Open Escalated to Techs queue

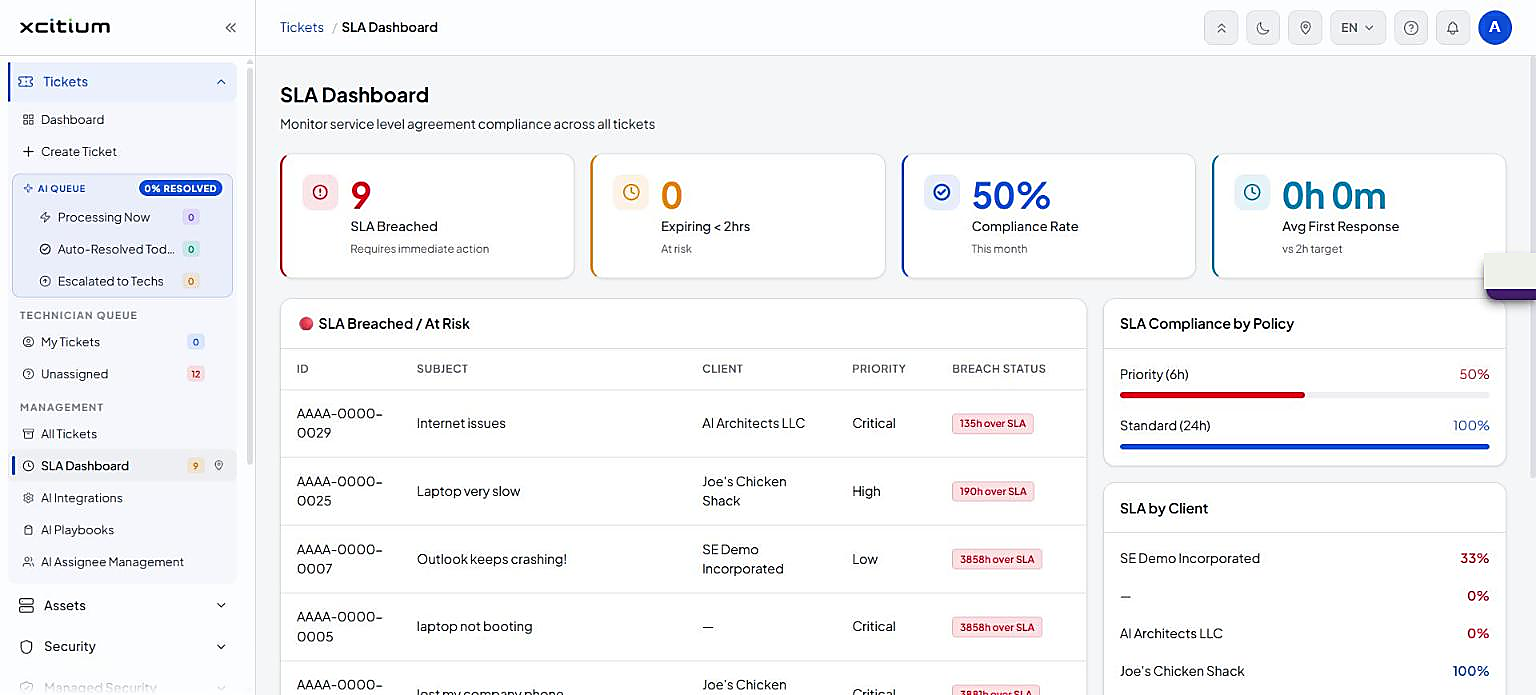[122, 281]
